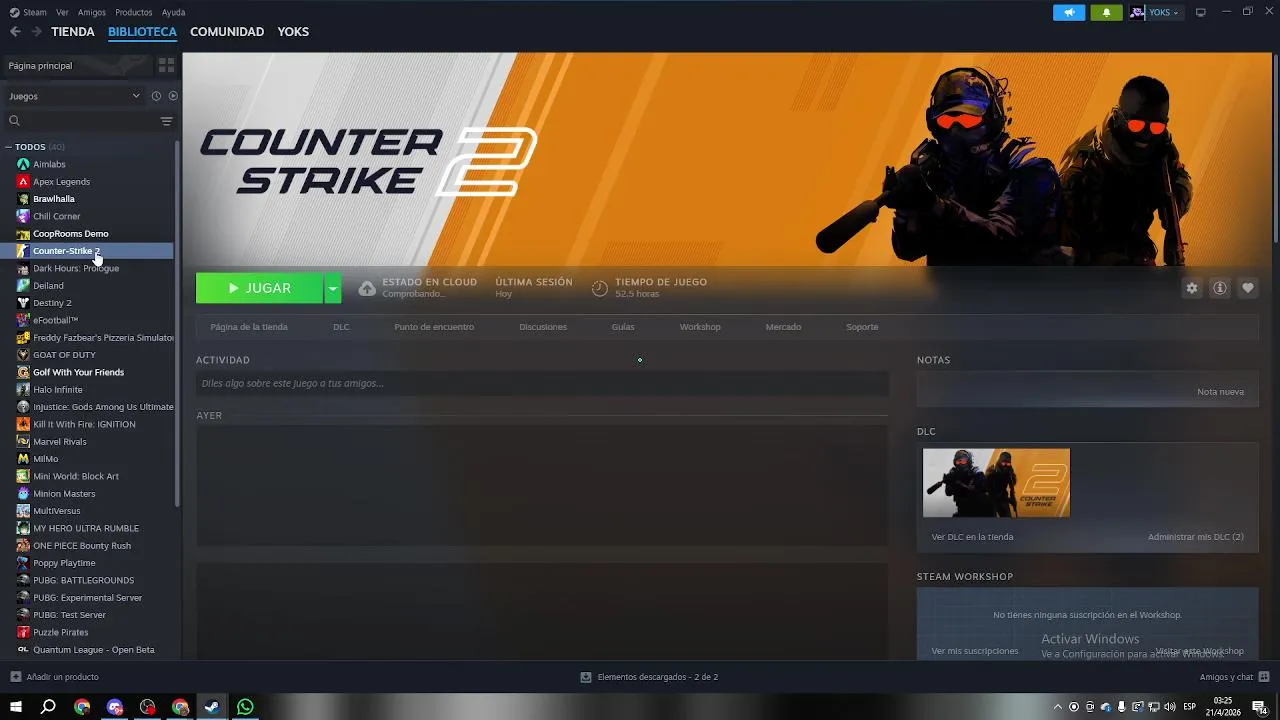Open the Steam menu
1280x720 pixels.
click(28, 12)
